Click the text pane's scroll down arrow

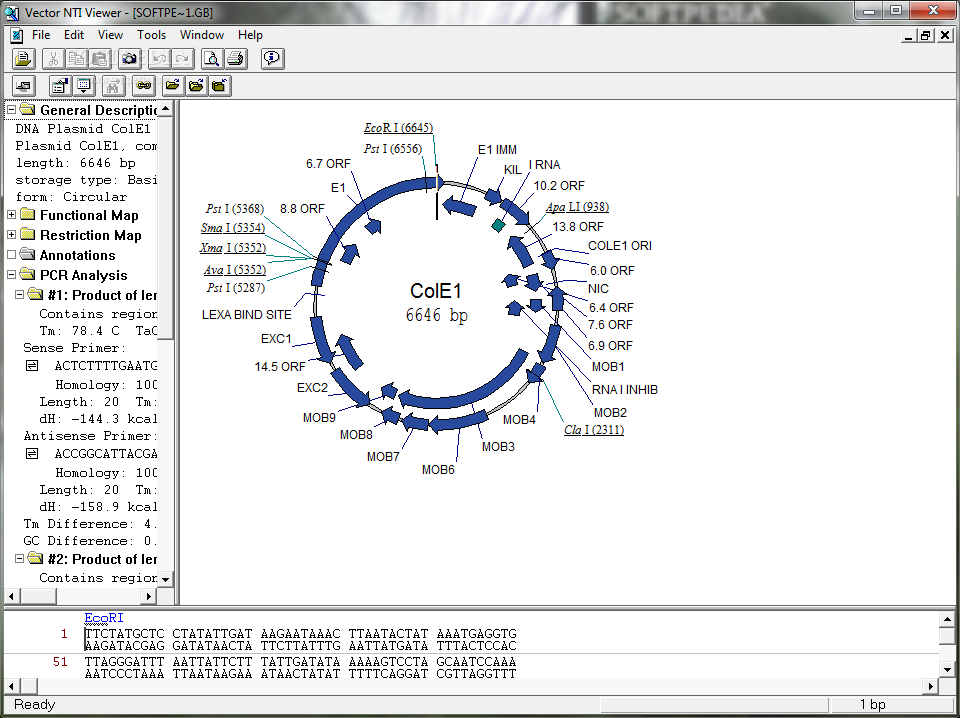[165, 578]
